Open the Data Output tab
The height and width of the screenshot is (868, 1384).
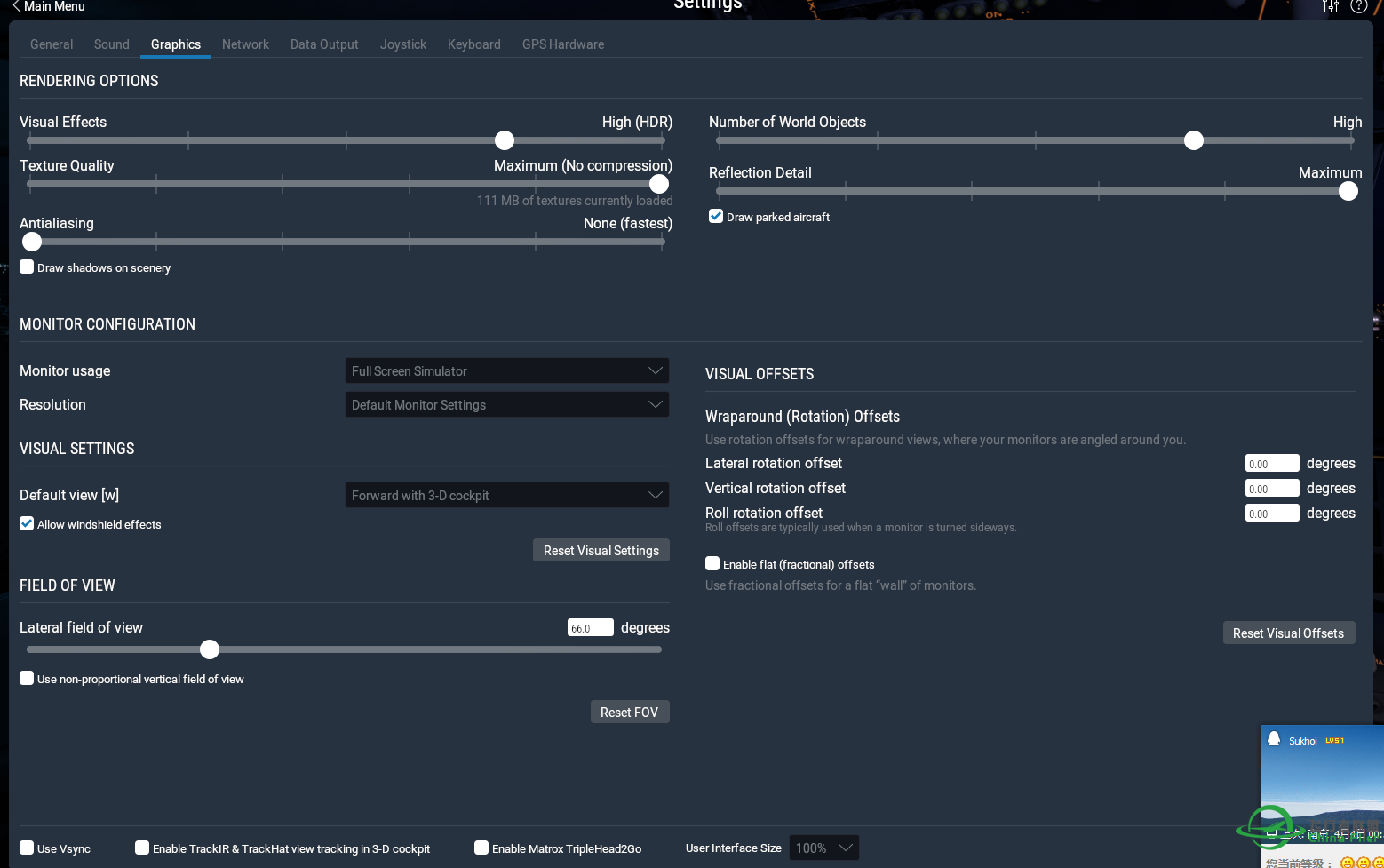tap(324, 44)
